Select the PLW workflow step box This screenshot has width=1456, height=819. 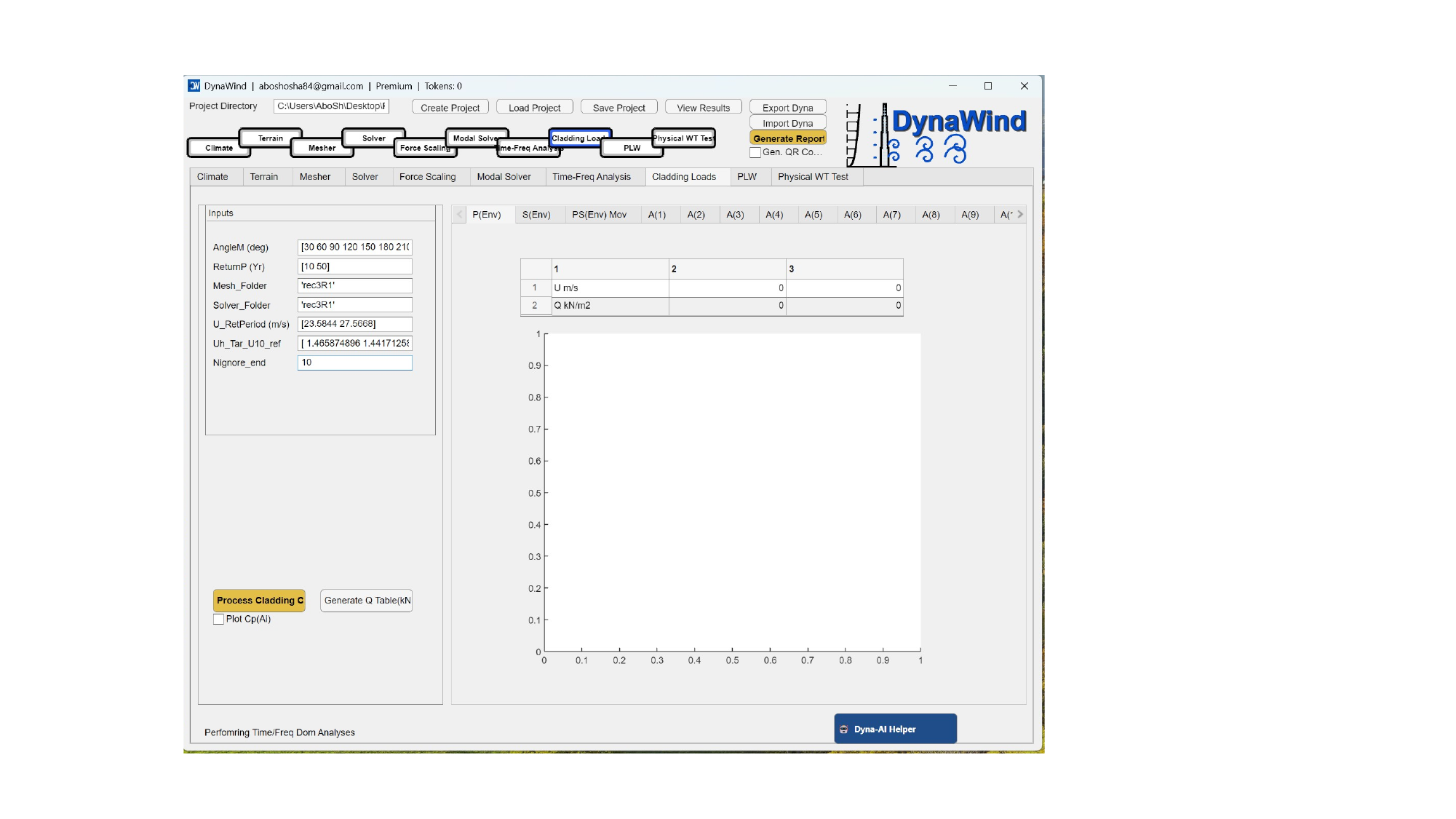tap(632, 148)
